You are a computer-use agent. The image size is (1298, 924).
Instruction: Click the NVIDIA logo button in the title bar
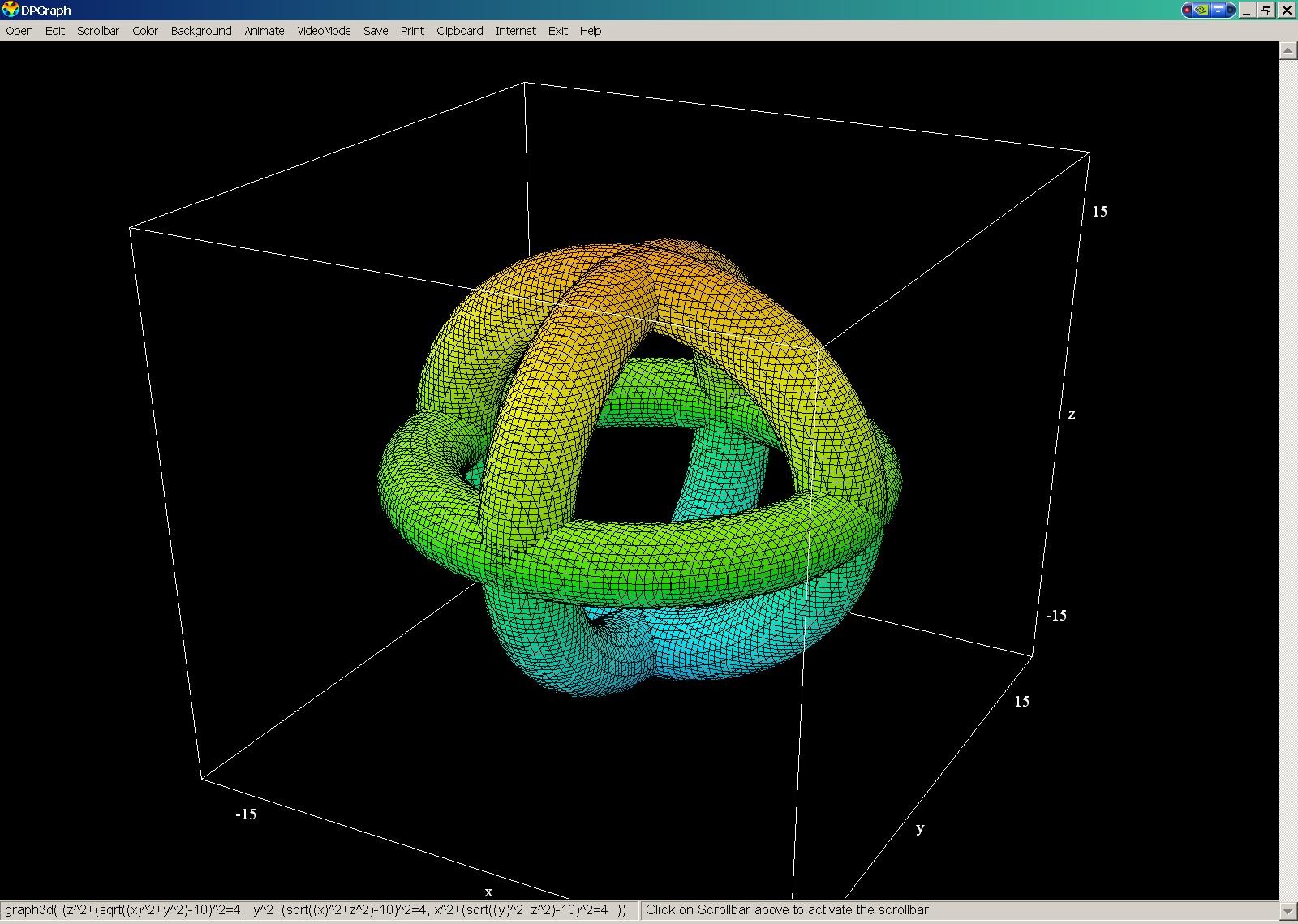pos(1201,11)
